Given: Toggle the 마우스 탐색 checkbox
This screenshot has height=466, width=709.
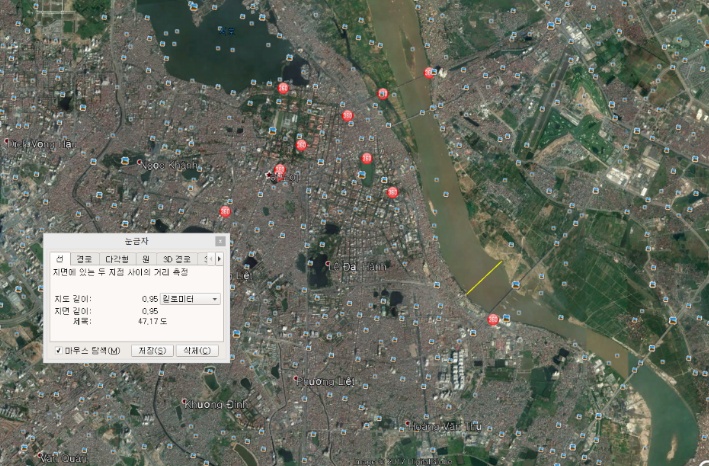Looking at the screenshot, I should pos(59,351).
